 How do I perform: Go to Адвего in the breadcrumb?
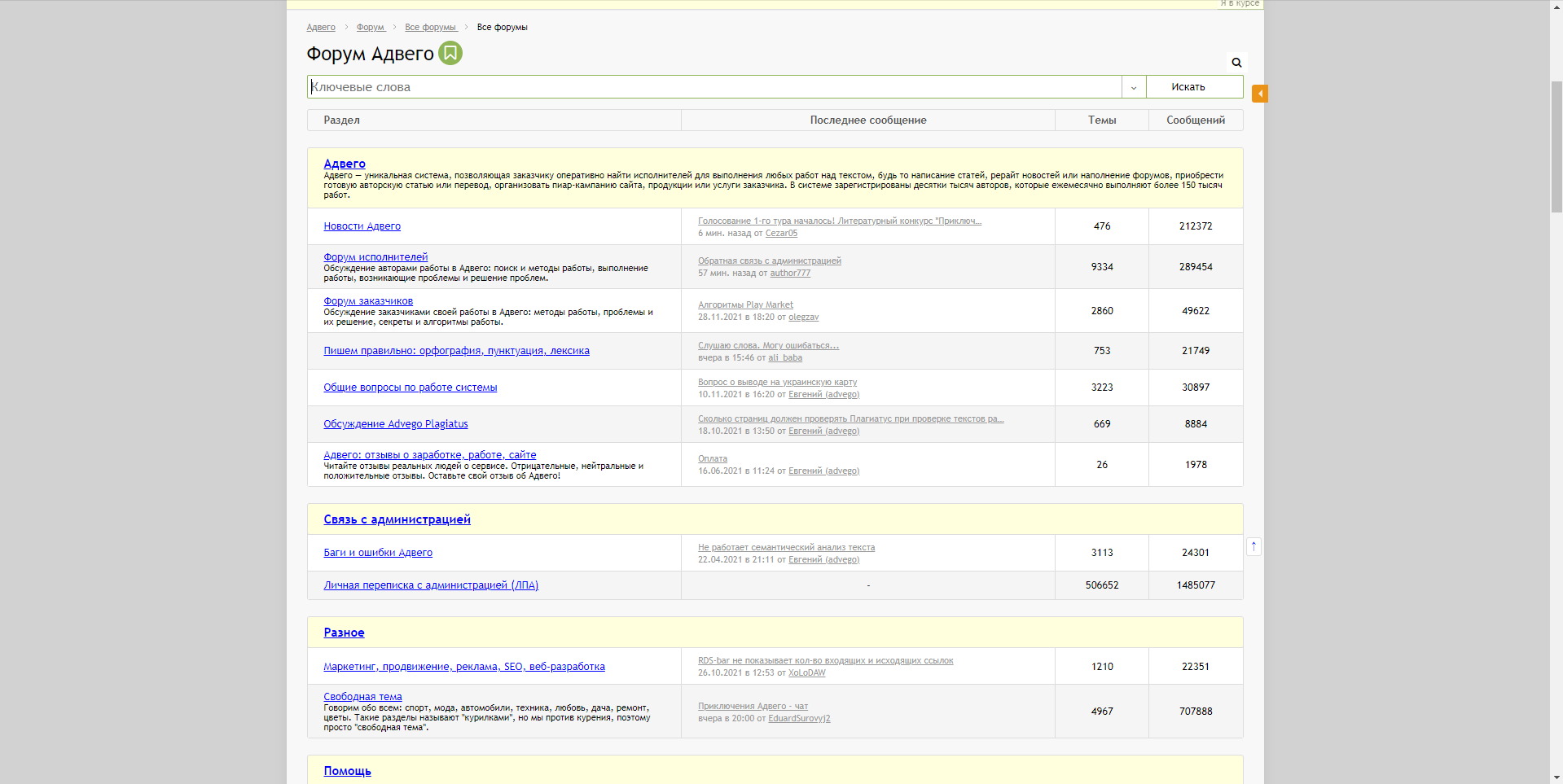tap(321, 28)
